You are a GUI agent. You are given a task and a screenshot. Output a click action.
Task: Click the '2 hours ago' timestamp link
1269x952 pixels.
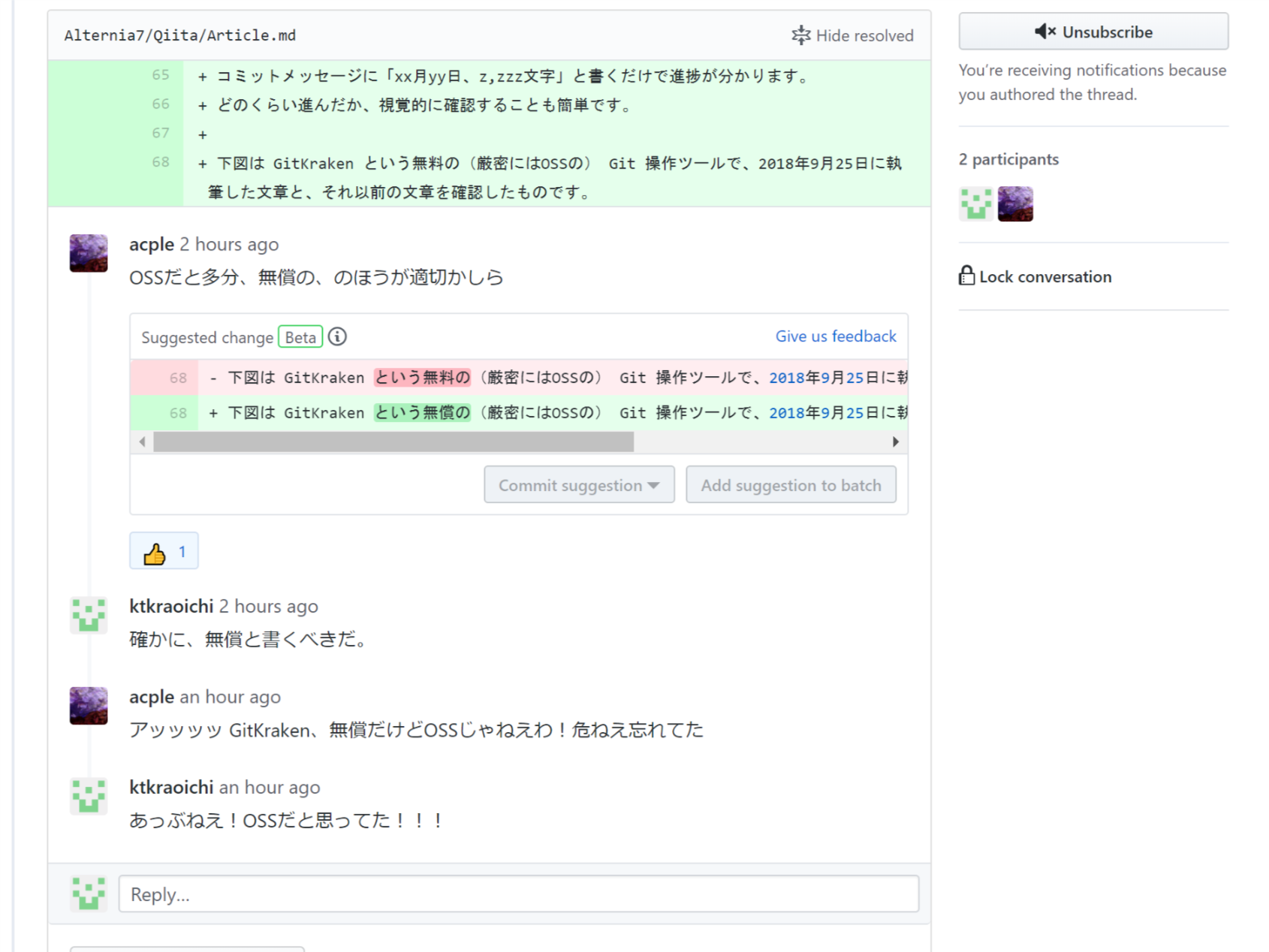point(229,243)
